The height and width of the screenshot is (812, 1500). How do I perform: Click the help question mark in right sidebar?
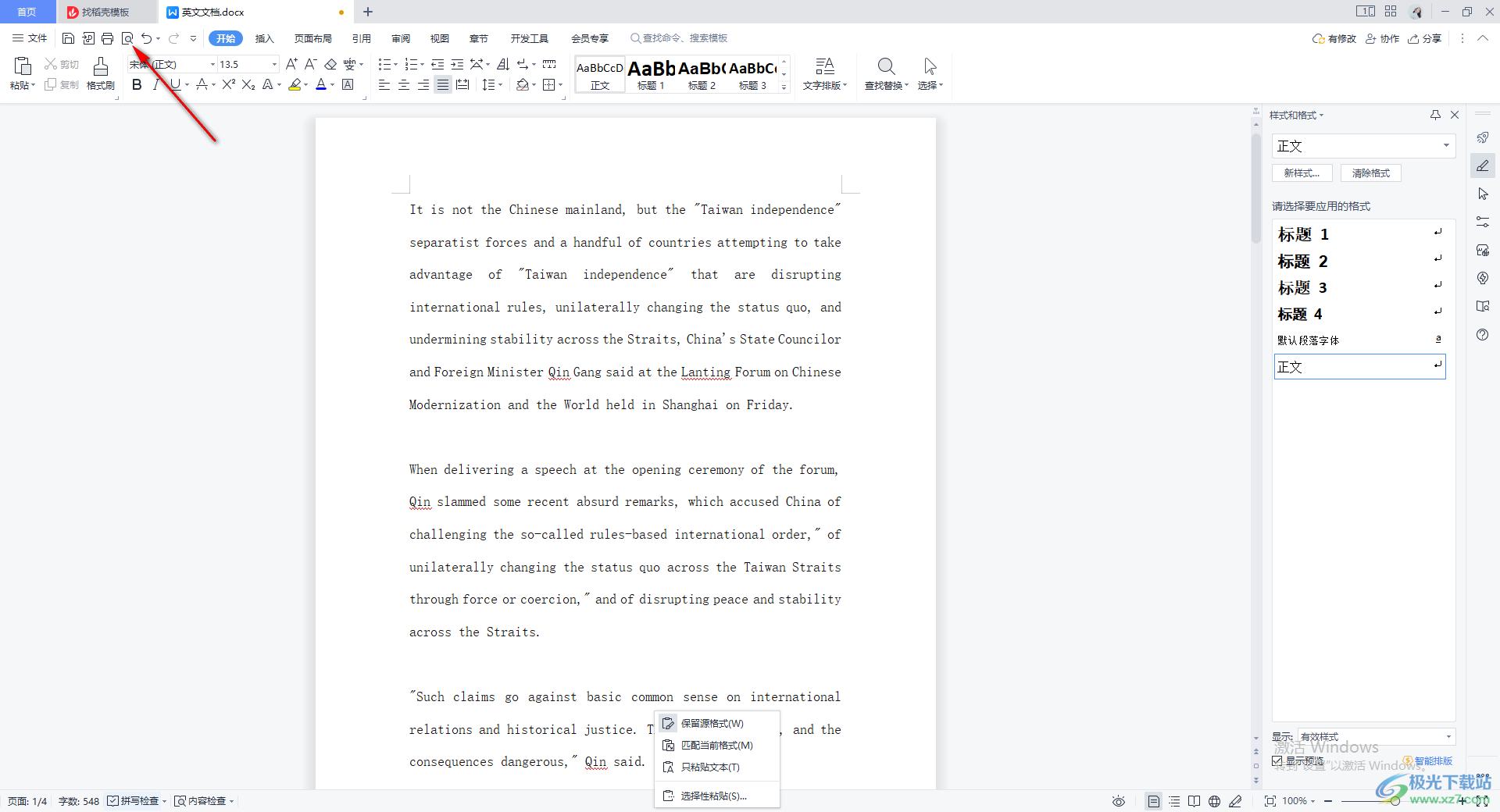[1483, 334]
